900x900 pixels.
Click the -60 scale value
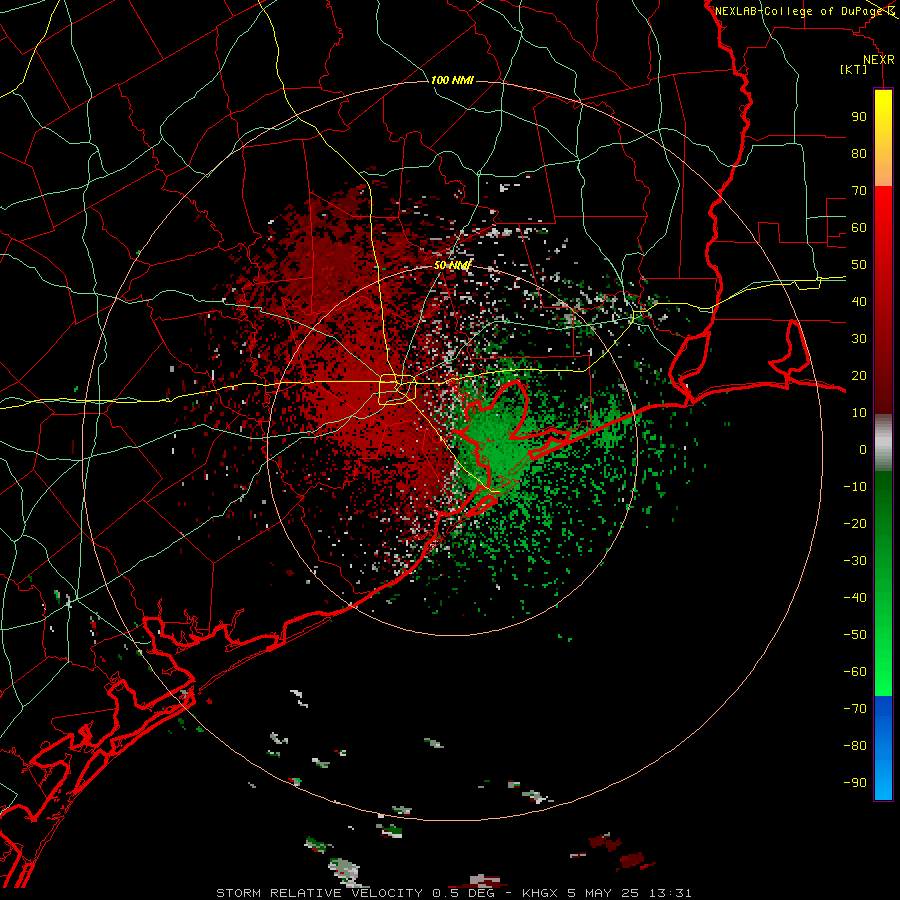855,672
